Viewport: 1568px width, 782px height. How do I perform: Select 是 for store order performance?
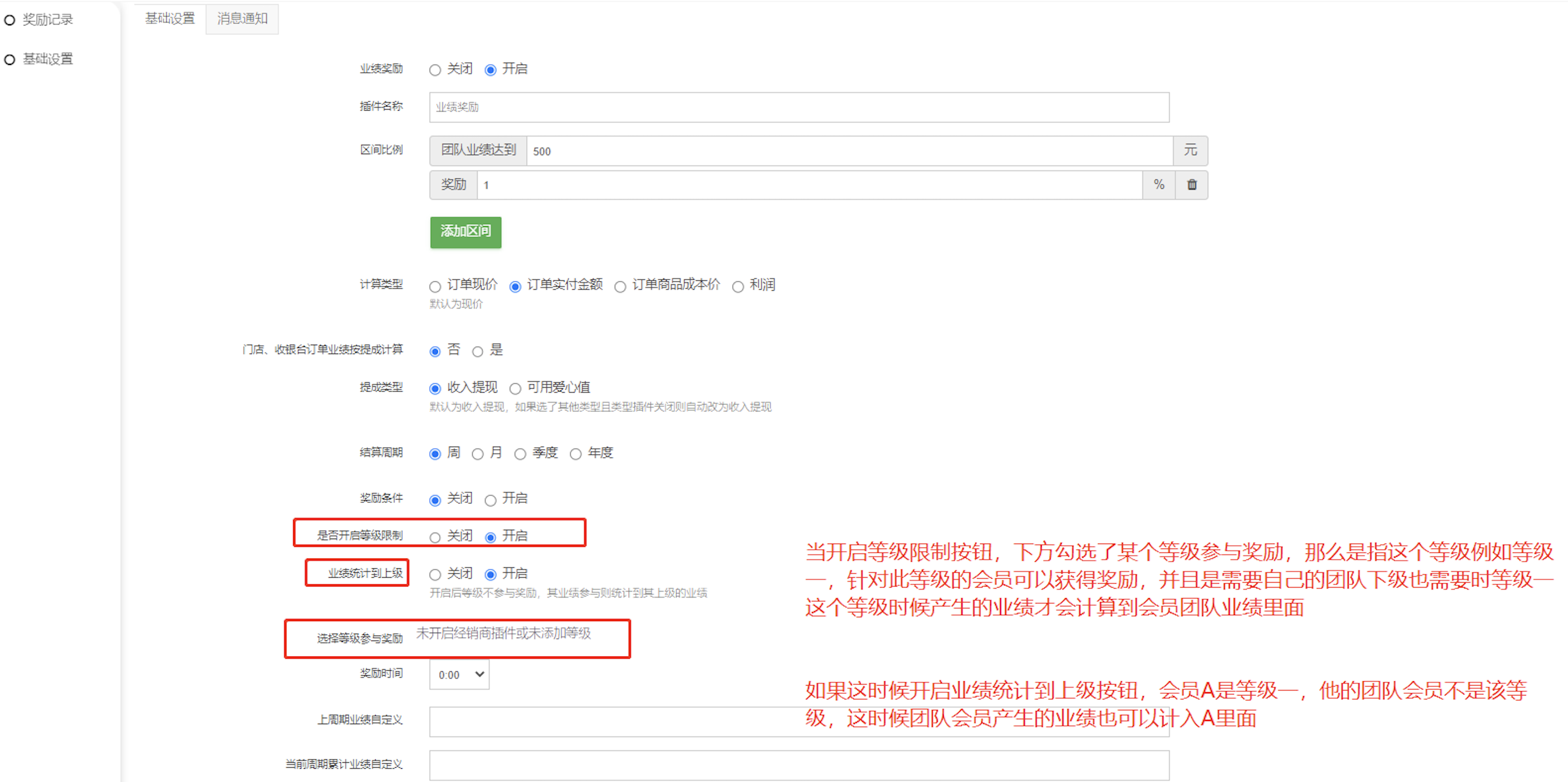click(478, 352)
